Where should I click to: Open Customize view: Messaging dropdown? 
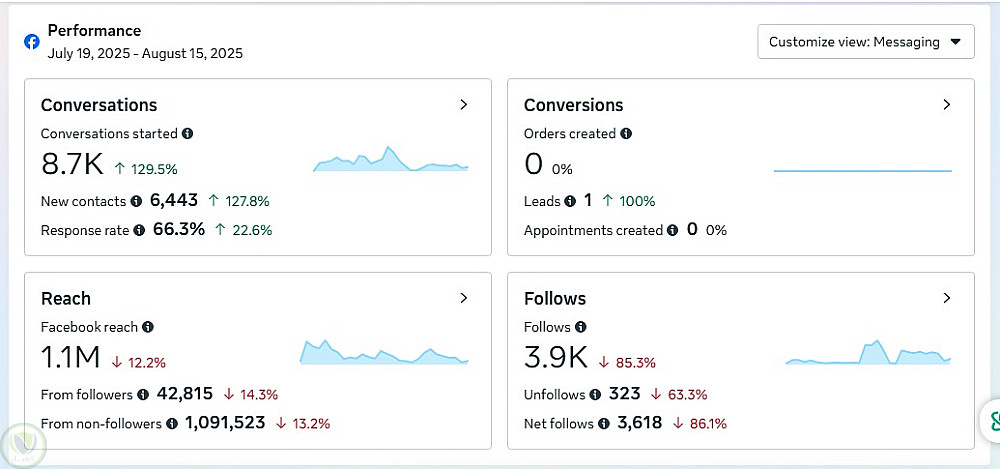click(866, 42)
